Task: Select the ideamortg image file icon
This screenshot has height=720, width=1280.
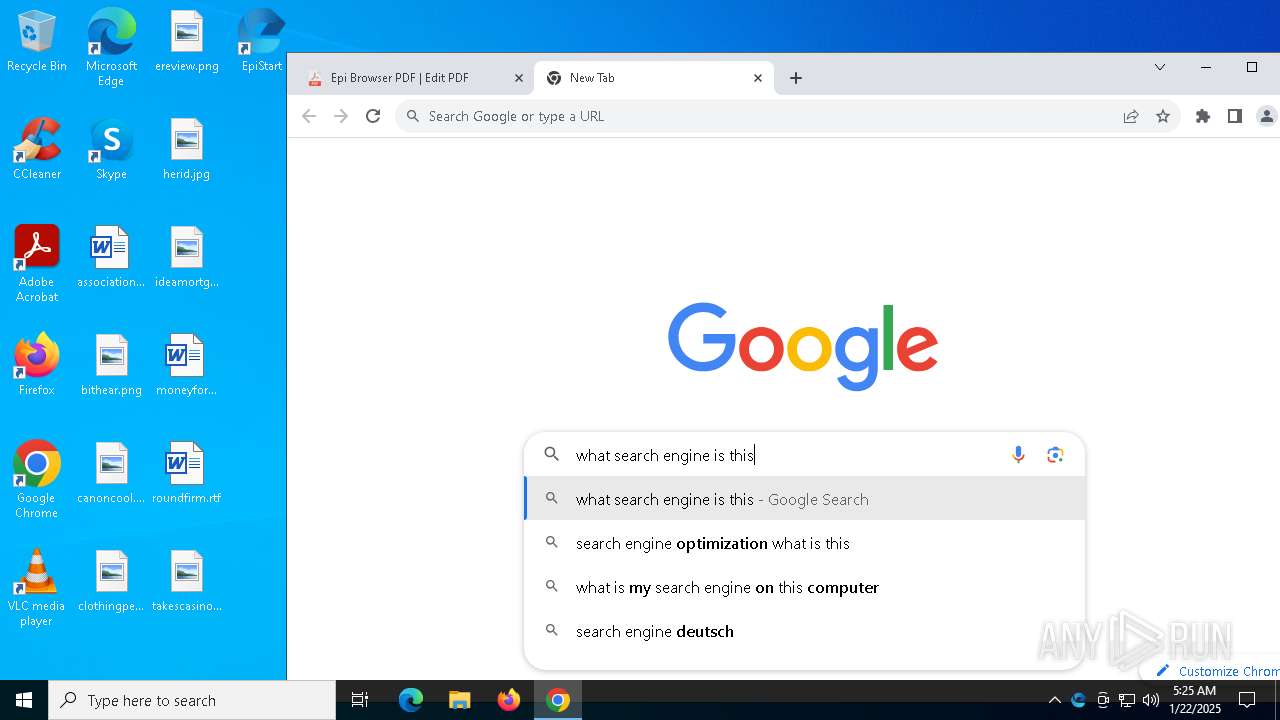Action: (187, 257)
